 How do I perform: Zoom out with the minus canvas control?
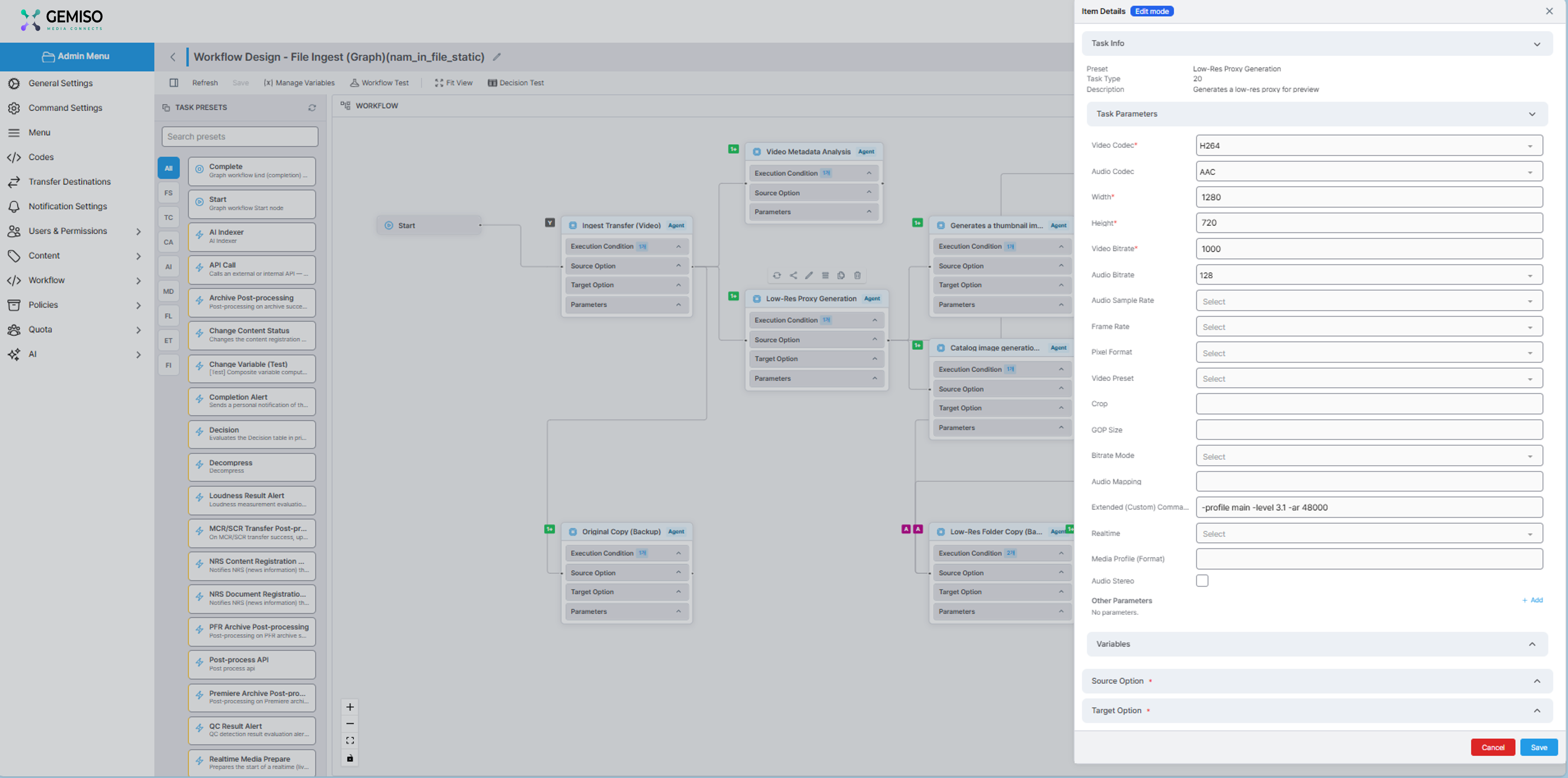(350, 724)
